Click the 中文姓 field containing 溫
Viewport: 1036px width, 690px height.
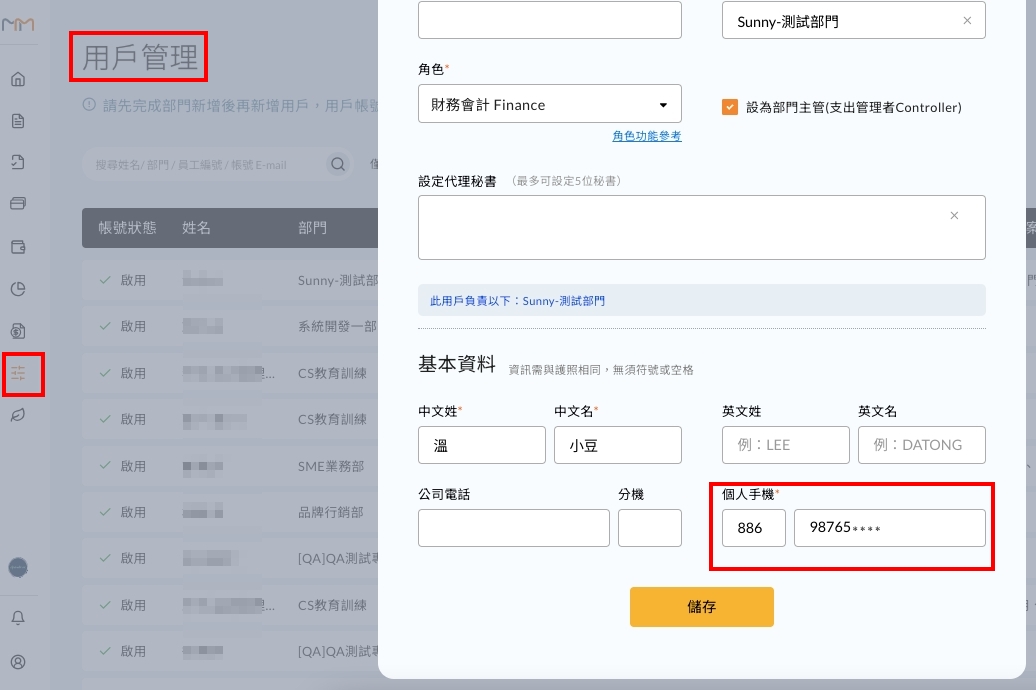pyautogui.click(x=482, y=445)
